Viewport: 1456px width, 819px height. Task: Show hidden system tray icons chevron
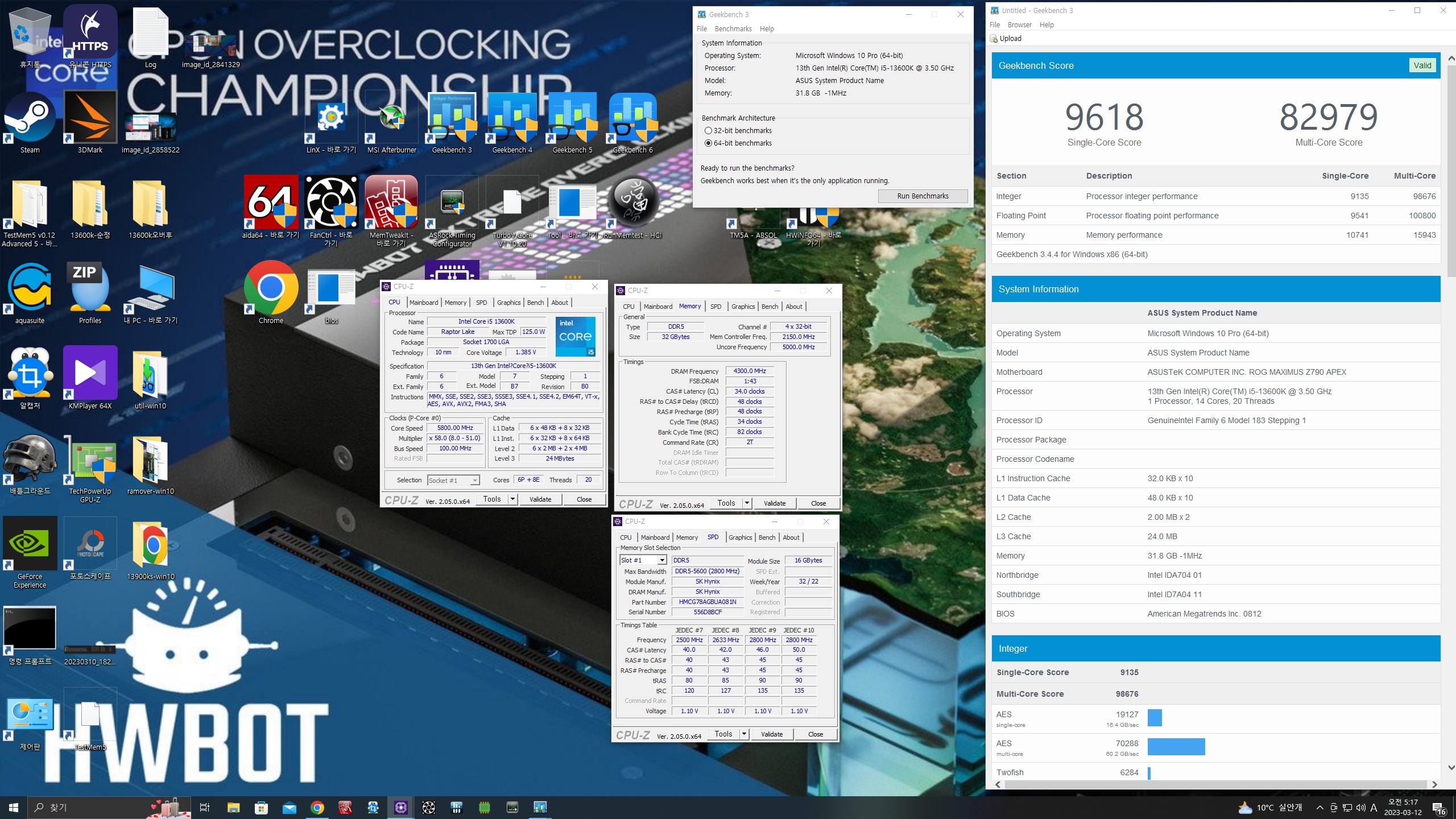(1319, 808)
